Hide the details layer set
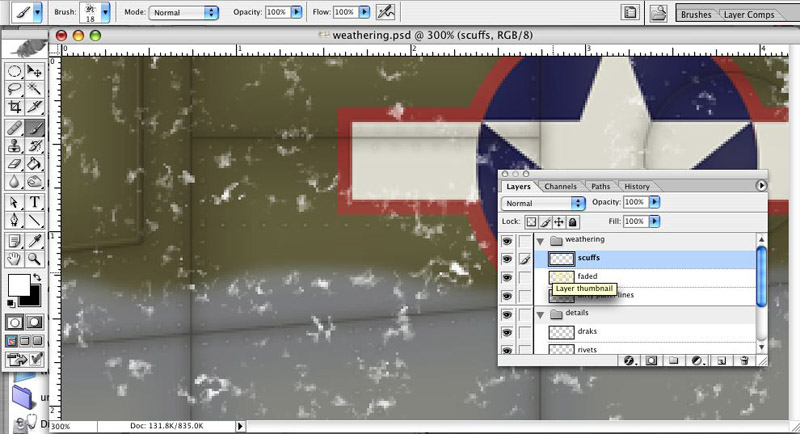Screen dimensions: 800x434 coord(507,314)
